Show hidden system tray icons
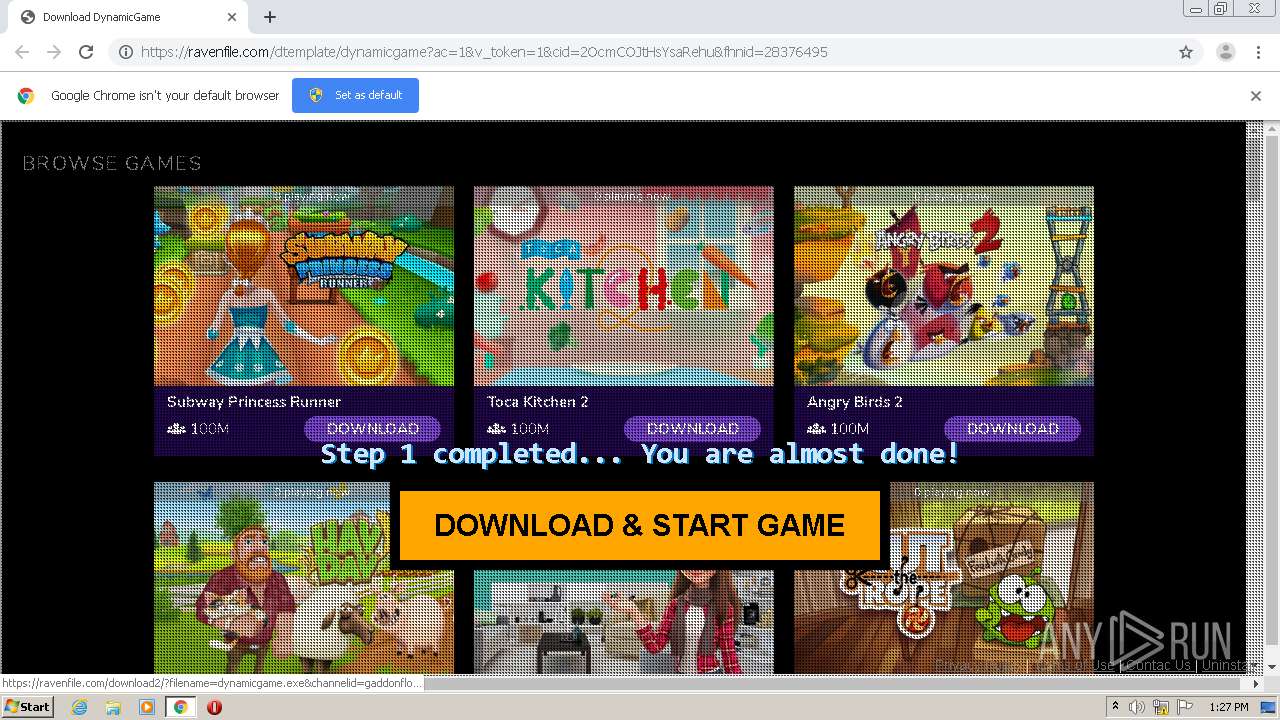Viewport: 1280px width, 720px height. coord(1117,707)
